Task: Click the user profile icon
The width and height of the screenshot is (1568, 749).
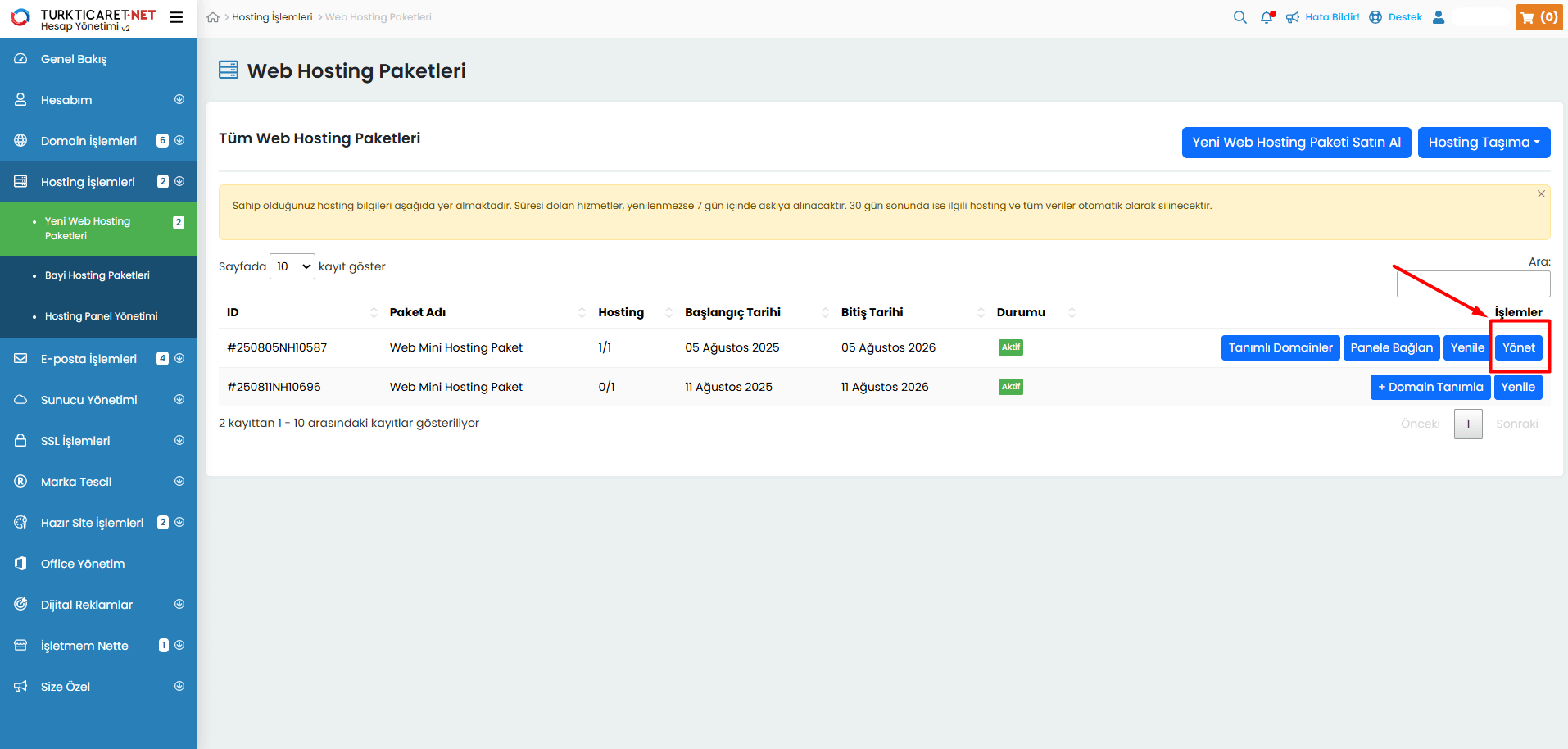Action: pos(1438,17)
